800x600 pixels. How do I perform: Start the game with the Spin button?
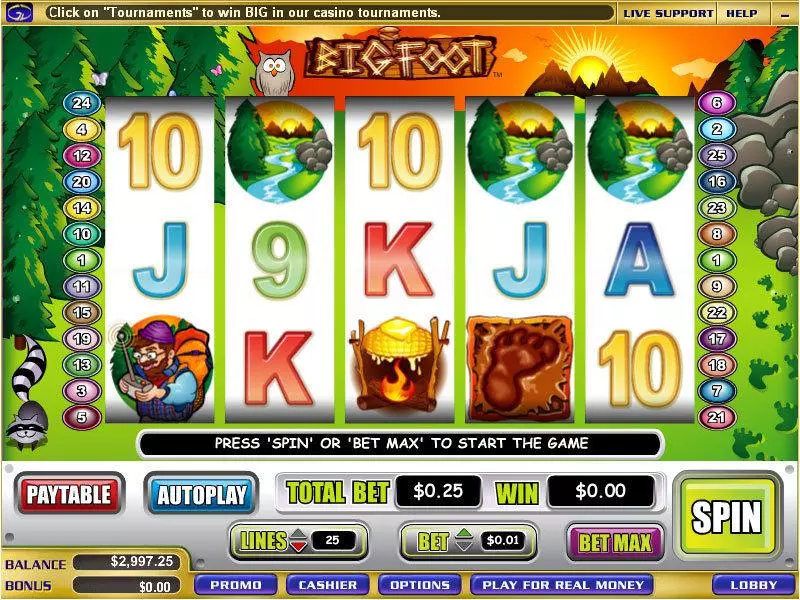tap(727, 517)
